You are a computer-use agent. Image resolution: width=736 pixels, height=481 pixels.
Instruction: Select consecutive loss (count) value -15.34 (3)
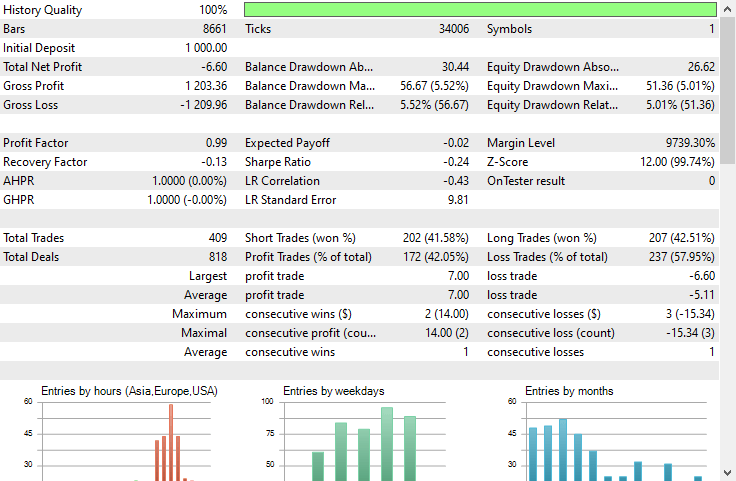point(690,333)
